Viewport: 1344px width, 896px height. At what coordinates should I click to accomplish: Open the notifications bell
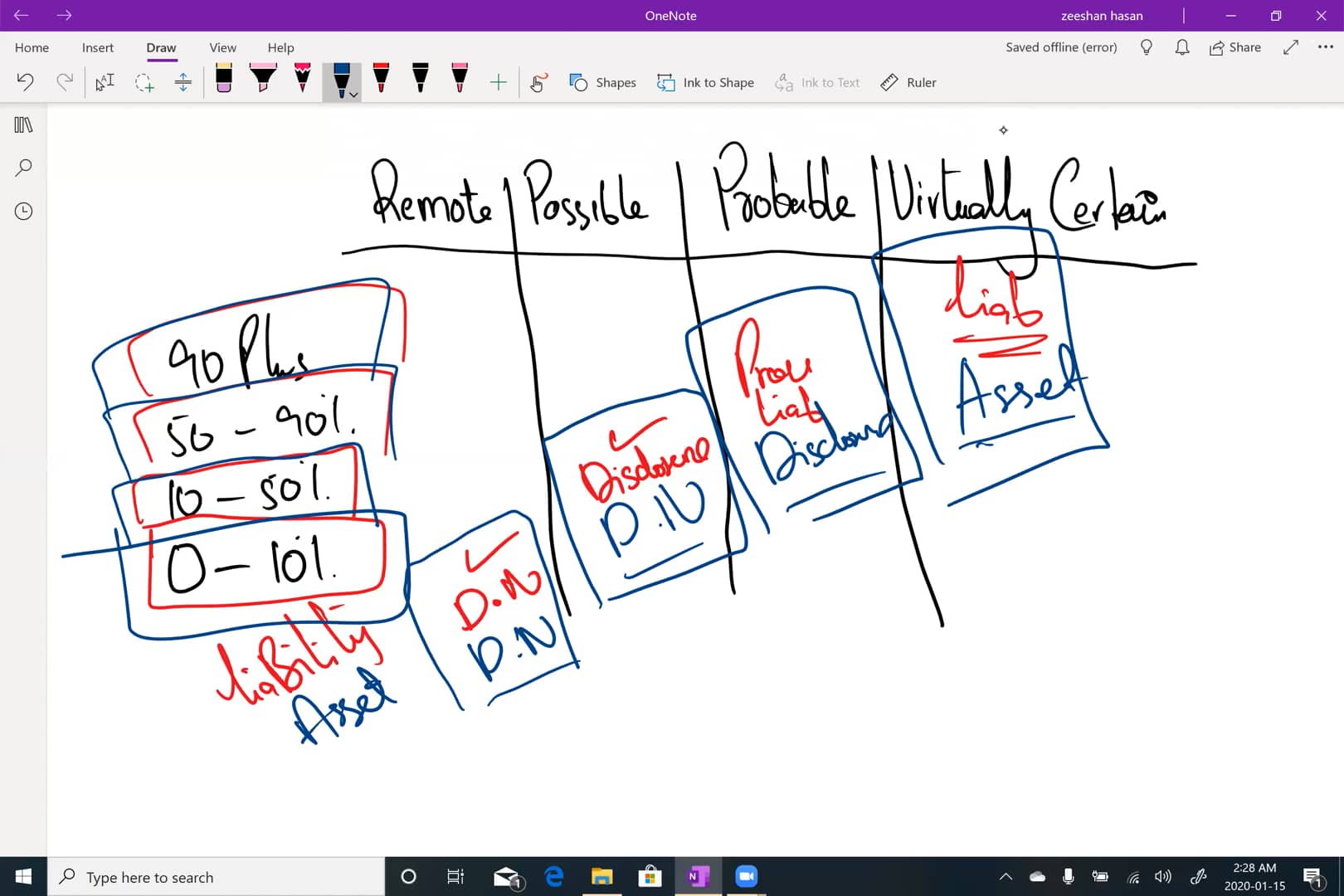point(1182,47)
